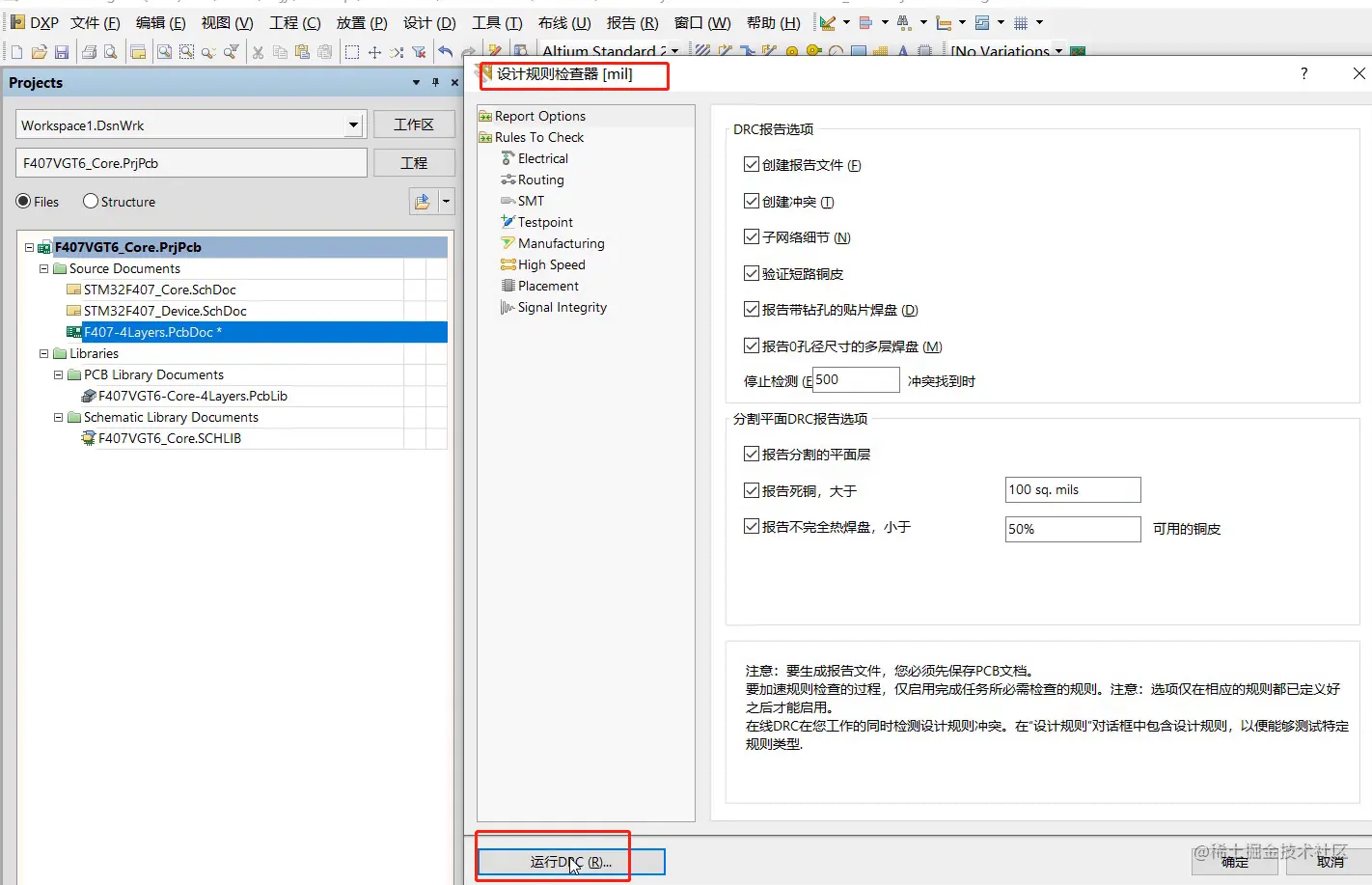Click the Paste clipboard icon
Viewport: 1372px width, 885px height.
[x=302, y=52]
